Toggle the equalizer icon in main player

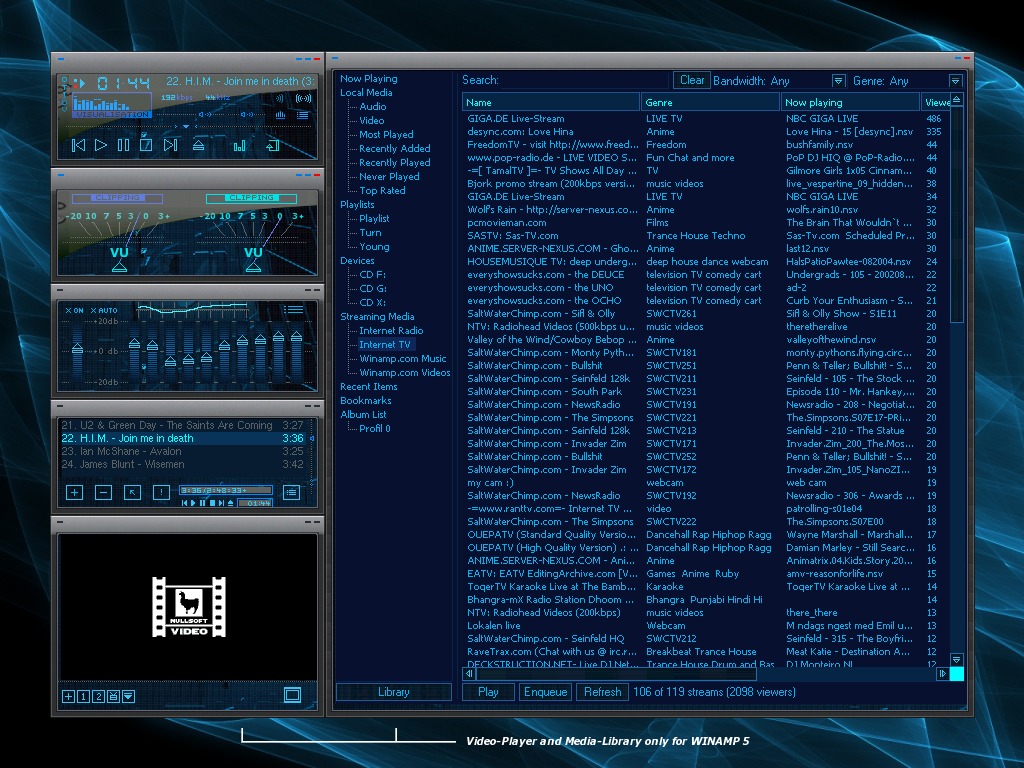[281, 115]
